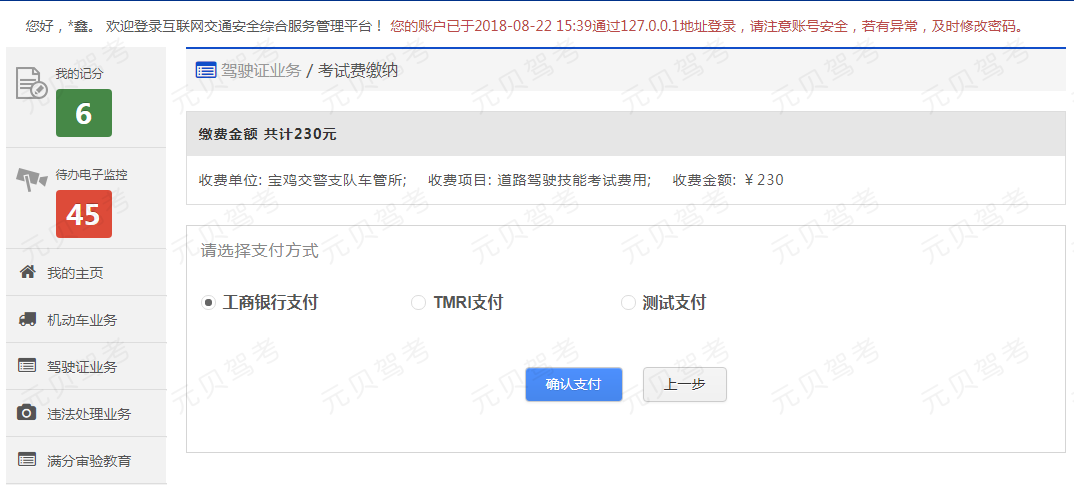The height and width of the screenshot is (485, 1074).
Task: Click the truck icon for 机动车业务
Action: point(27,319)
